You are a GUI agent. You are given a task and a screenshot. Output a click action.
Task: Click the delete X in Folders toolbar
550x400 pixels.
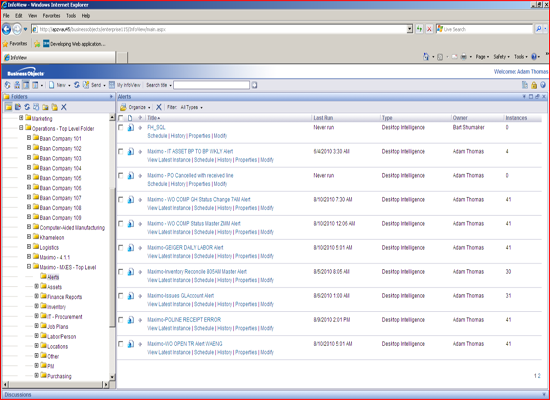coord(63,107)
